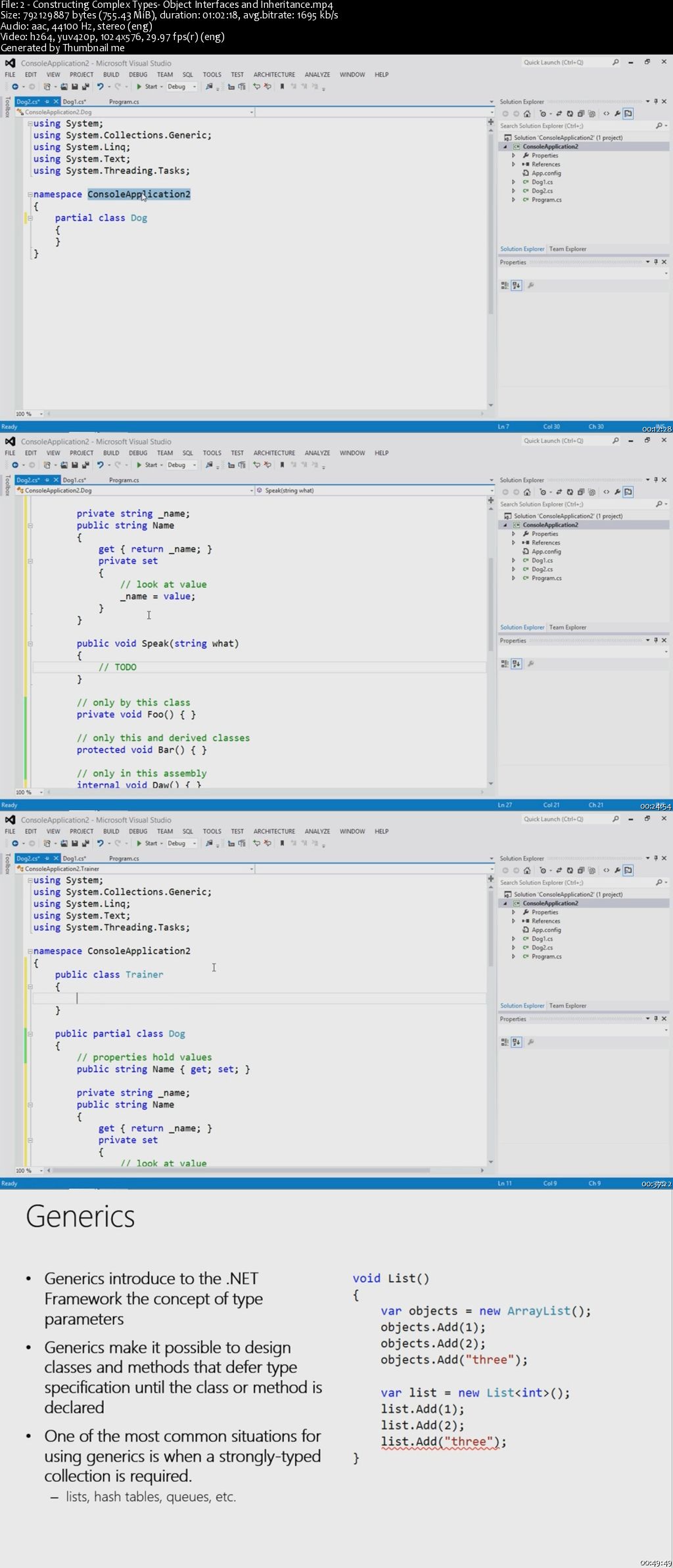
Task: Open DEBUG menu in the 00:37:22 frame
Action: pyautogui.click(x=138, y=832)
